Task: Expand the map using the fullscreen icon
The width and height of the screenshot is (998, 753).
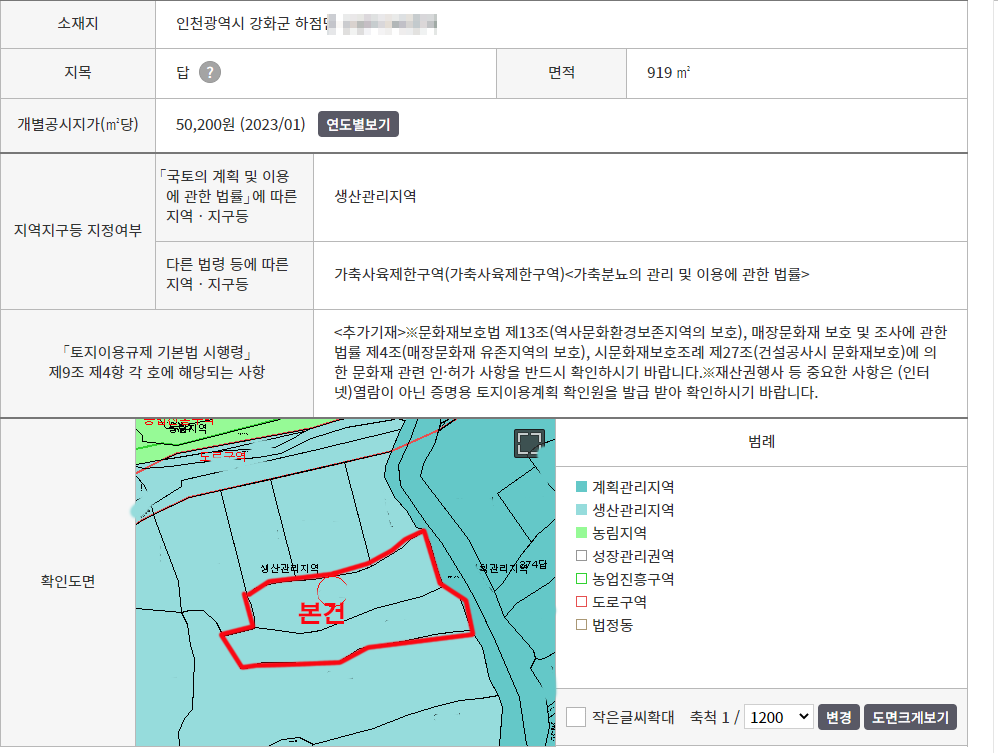Action: (529, 444)
